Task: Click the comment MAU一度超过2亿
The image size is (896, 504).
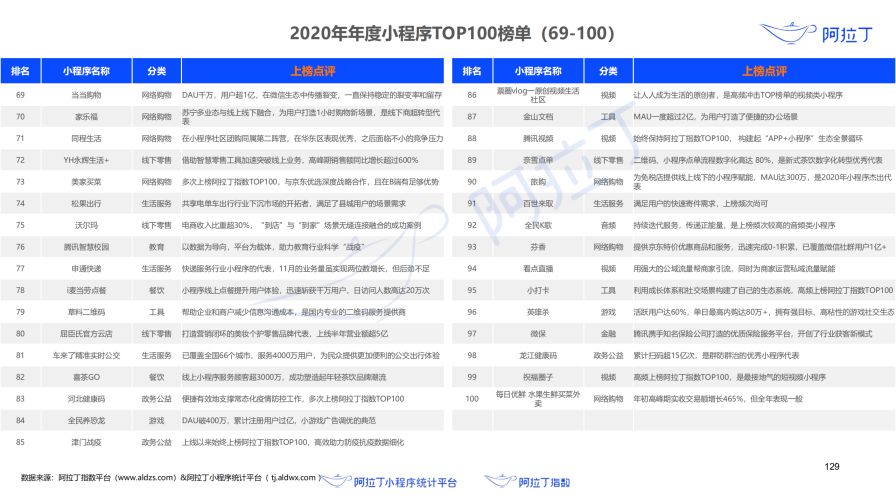Action: click(715, 117)
